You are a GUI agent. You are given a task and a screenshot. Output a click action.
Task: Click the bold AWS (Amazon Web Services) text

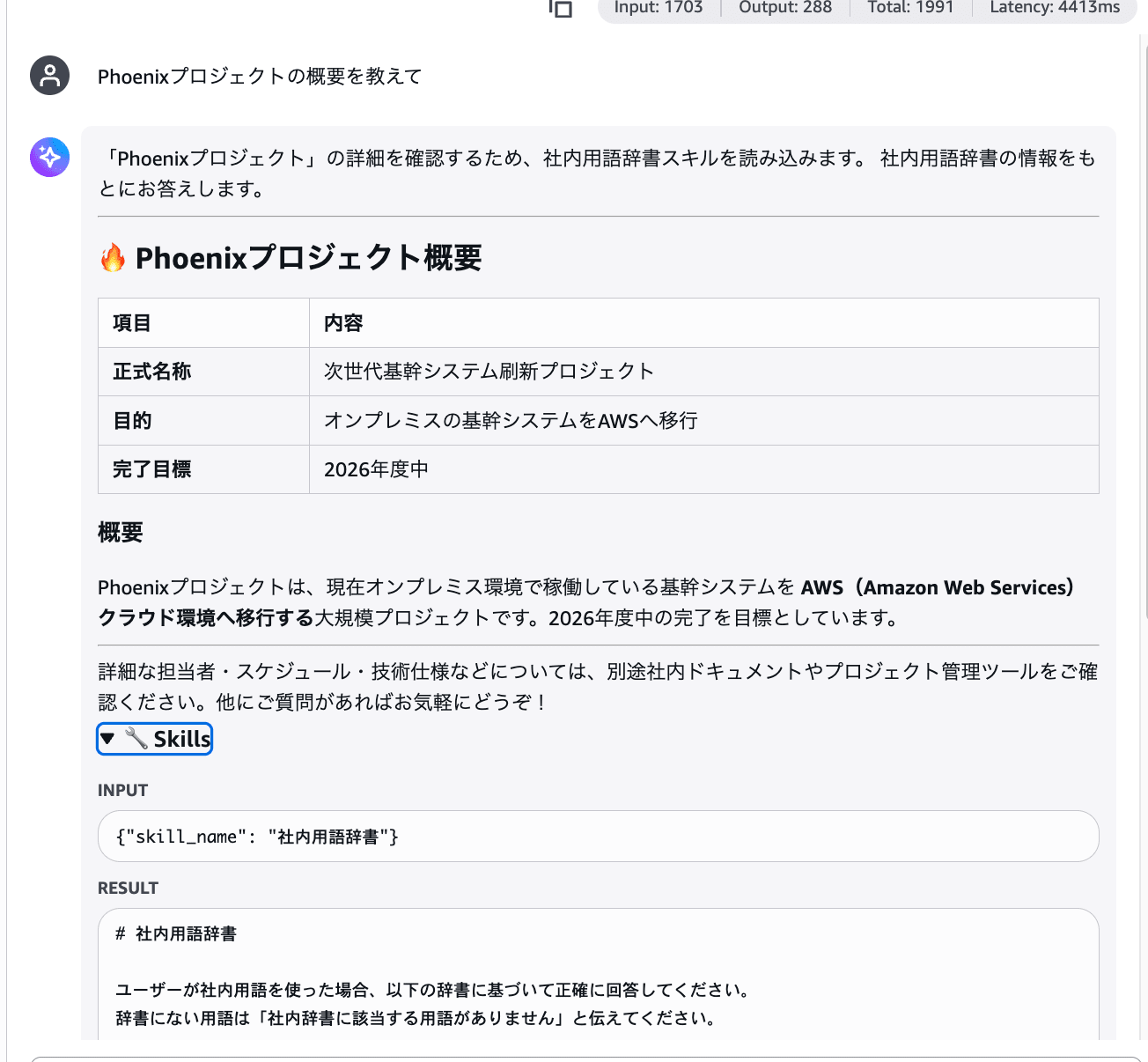pos(938,587)
